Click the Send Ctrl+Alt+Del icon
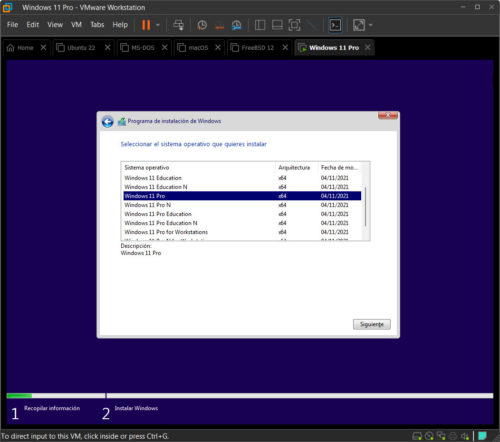Viewport: 500px width, 442px height. (178, 25)
